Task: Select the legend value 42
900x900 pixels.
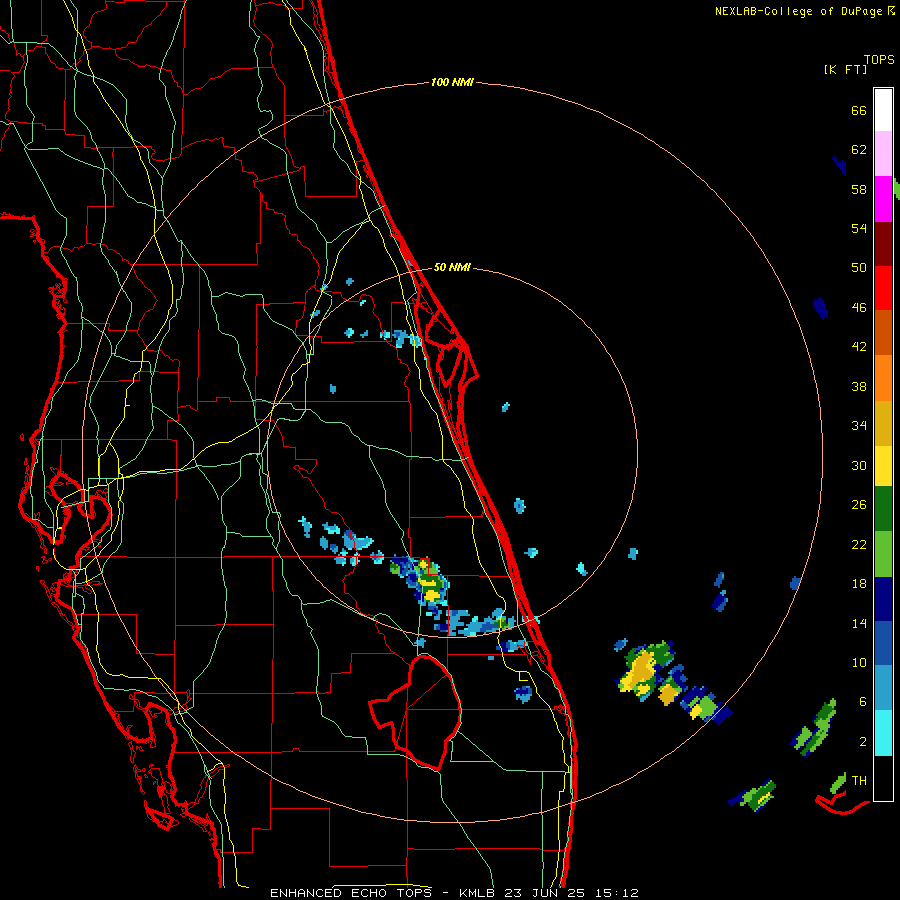Action: [859, 346]
